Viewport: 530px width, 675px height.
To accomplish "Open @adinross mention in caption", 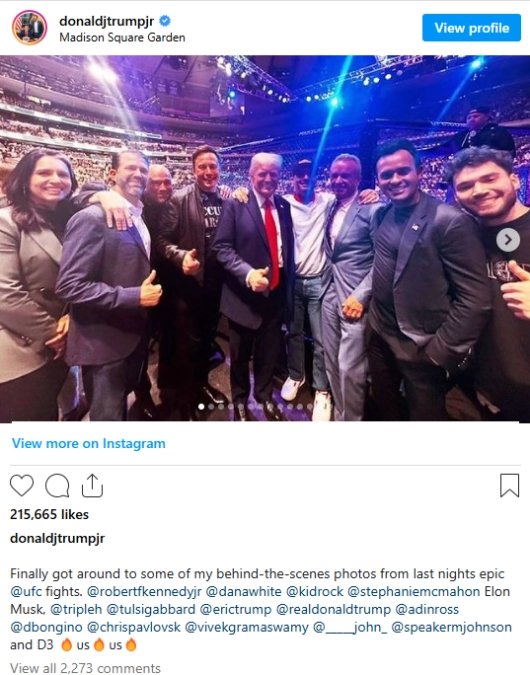I will click(x=427, y=610).
